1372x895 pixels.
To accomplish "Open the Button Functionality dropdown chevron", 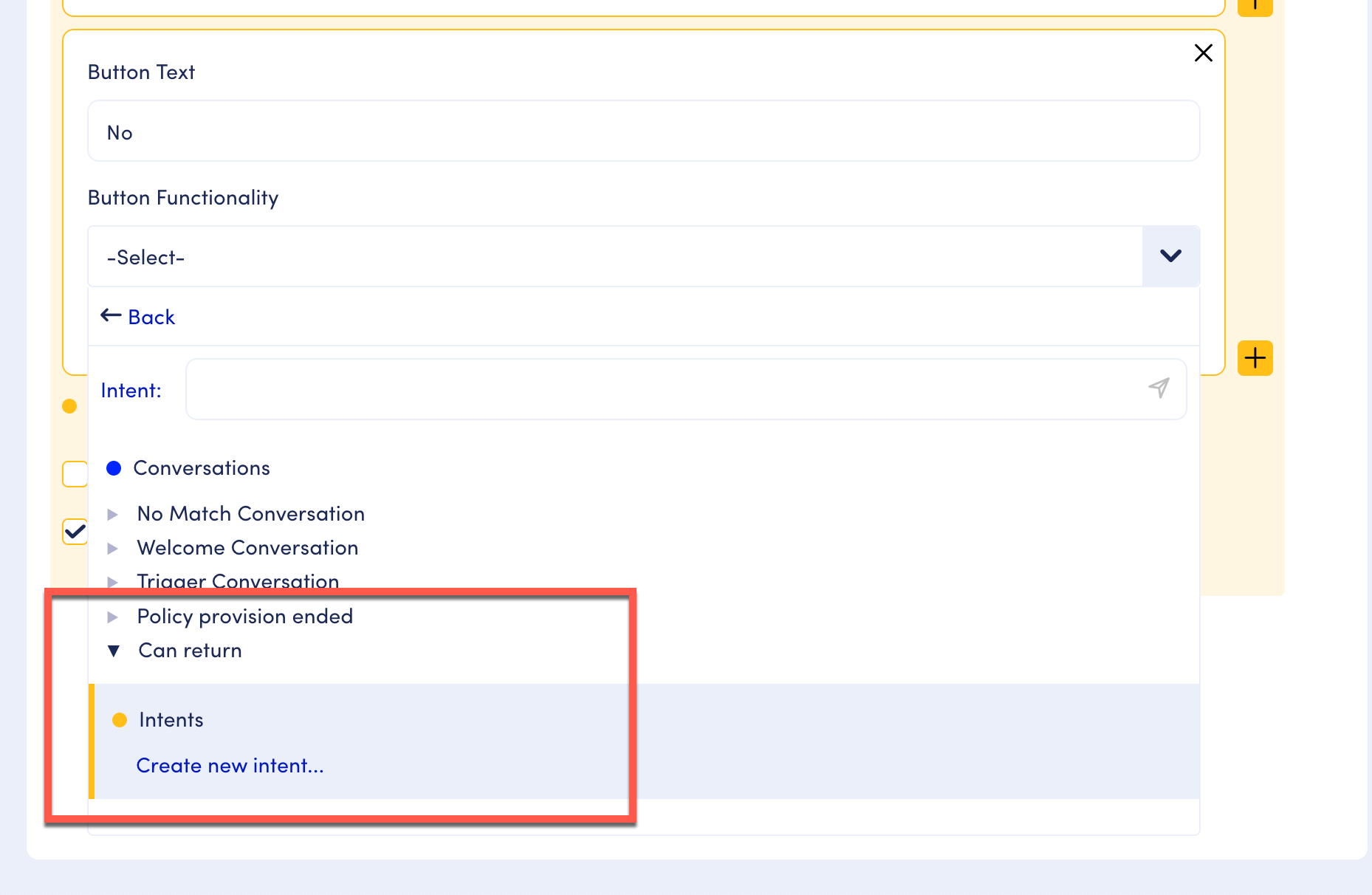I will click(1170, 256).
